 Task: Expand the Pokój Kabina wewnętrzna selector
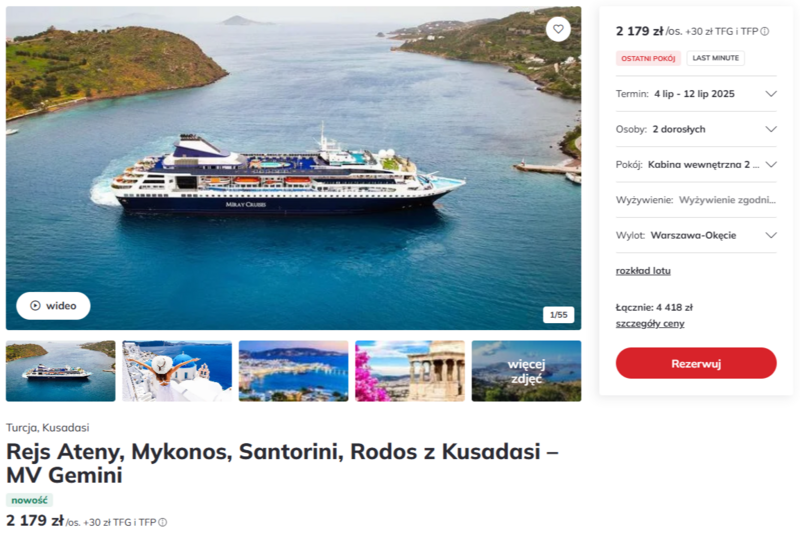click(x=696, y=165)
